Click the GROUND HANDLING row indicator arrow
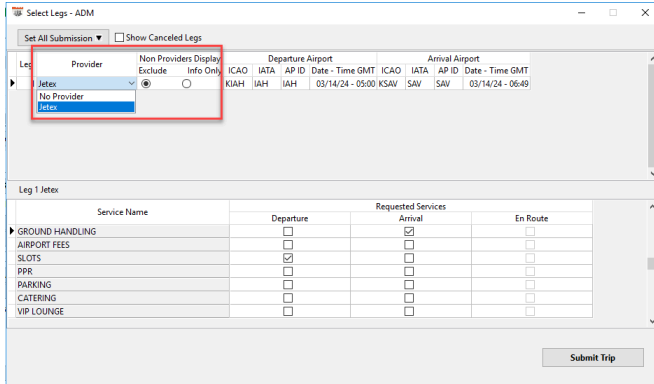 [12, 231]
